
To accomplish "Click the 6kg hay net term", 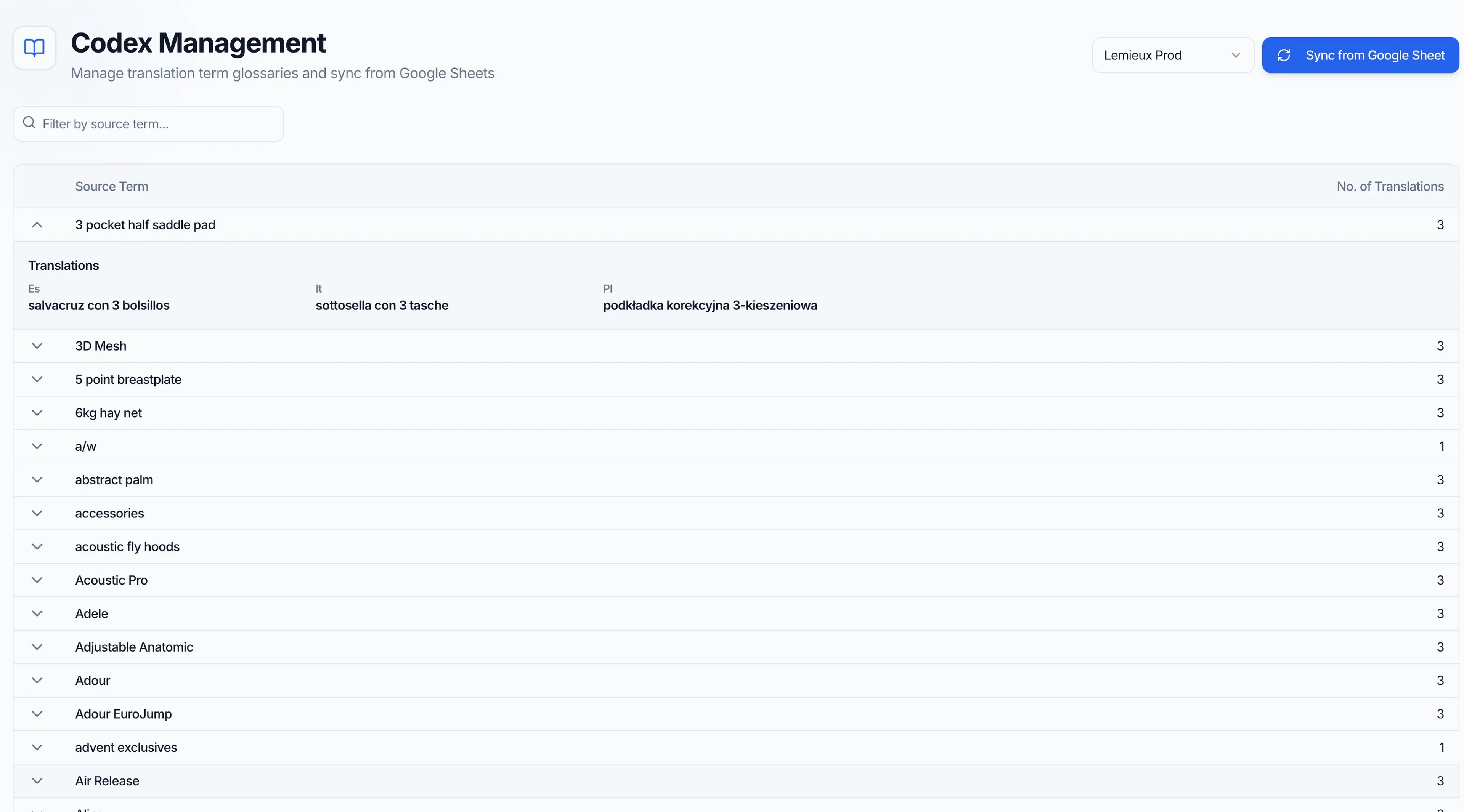I will [108, 413].
